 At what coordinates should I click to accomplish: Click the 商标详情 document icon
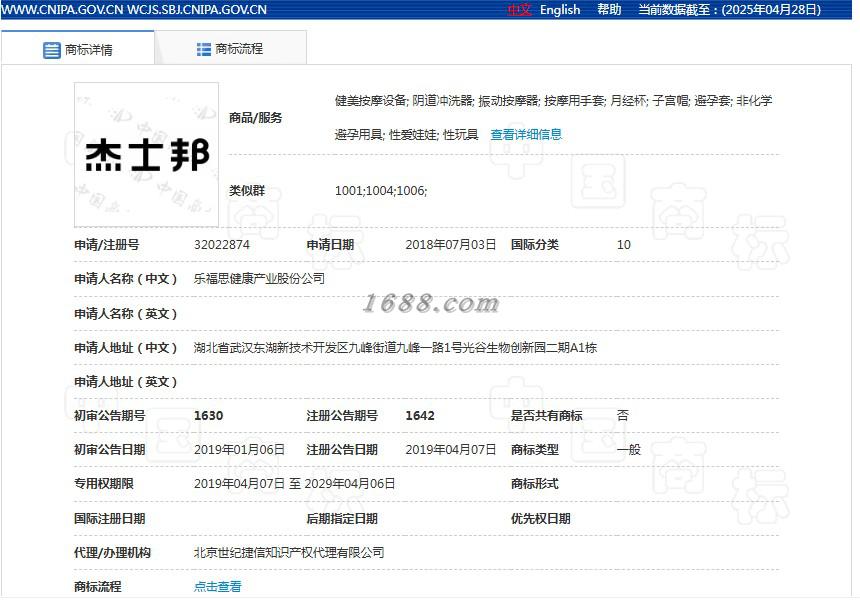click(52, 50)
